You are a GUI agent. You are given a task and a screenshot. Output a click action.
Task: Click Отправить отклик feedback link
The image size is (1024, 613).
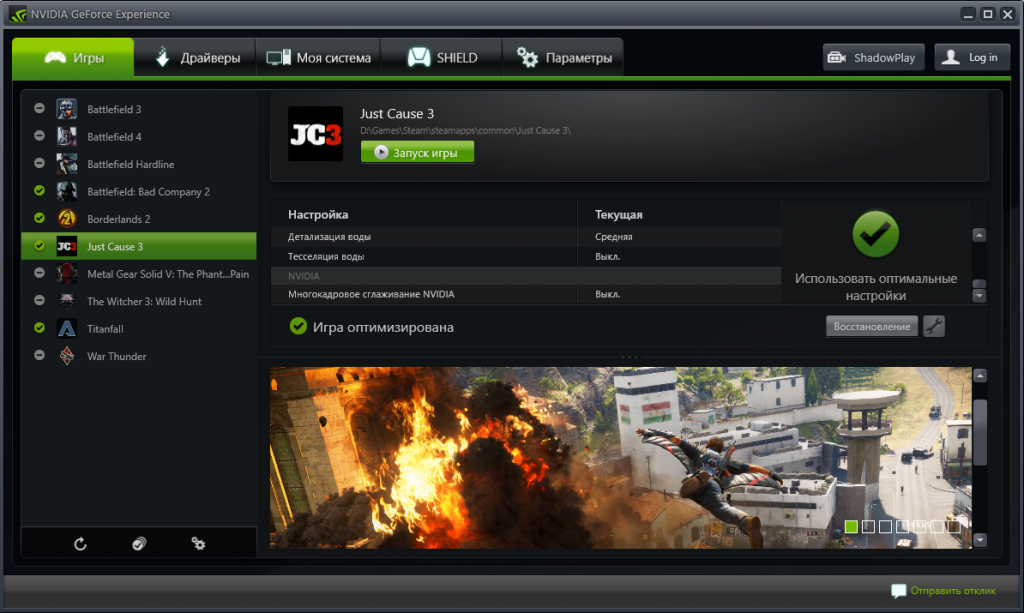coord(953,591)
